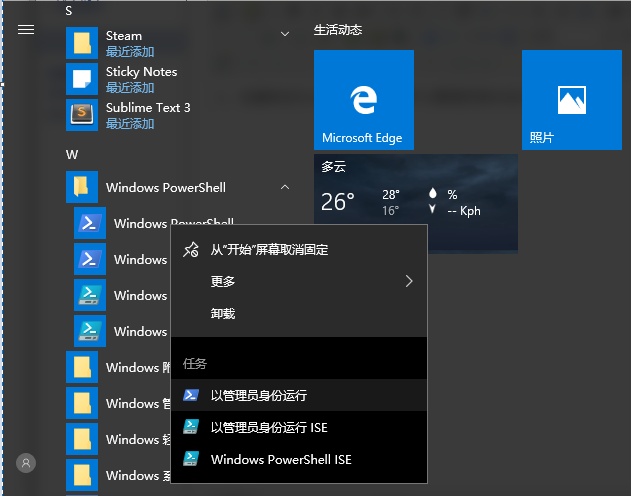Click the second PowerShell ISE icon in list

(x=90, y=331)
